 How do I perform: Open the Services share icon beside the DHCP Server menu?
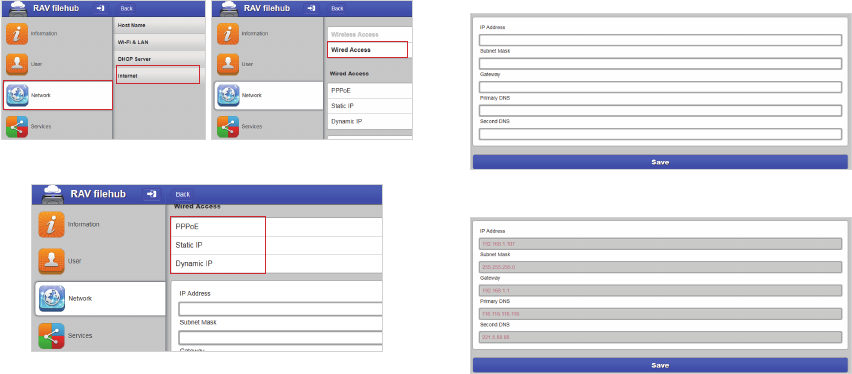click(16, 126)
